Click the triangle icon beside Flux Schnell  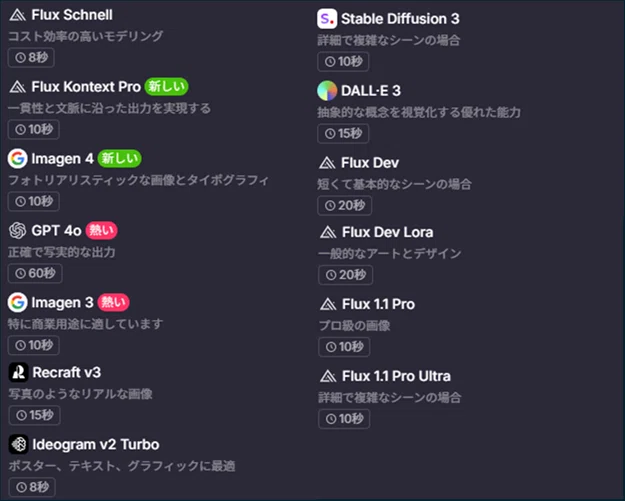coord(18,15)
